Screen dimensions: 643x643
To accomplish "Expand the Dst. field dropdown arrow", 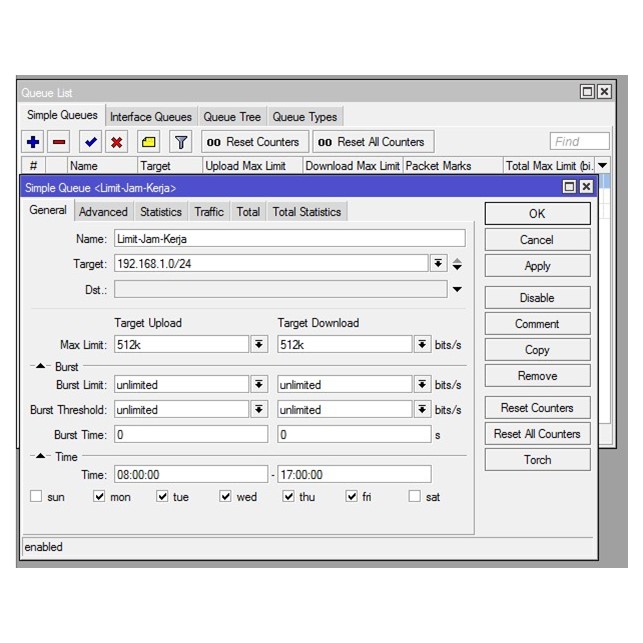I will pos(457,290).
